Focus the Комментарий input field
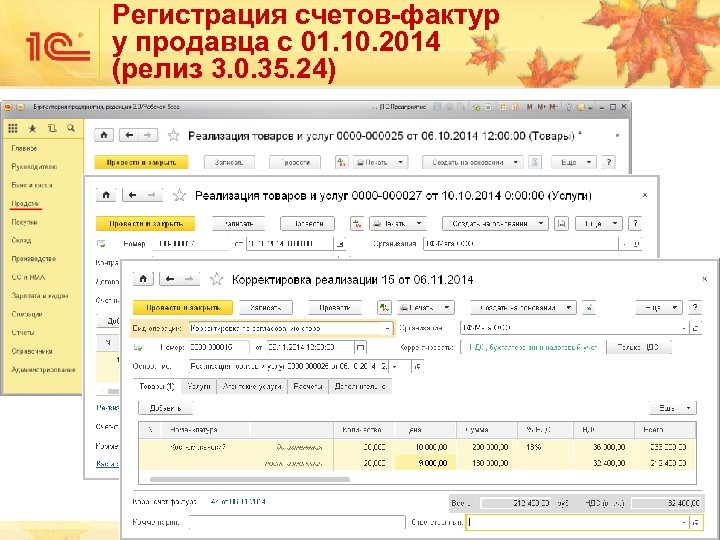Screen dimensions: 720x540 tap(297, 522)
